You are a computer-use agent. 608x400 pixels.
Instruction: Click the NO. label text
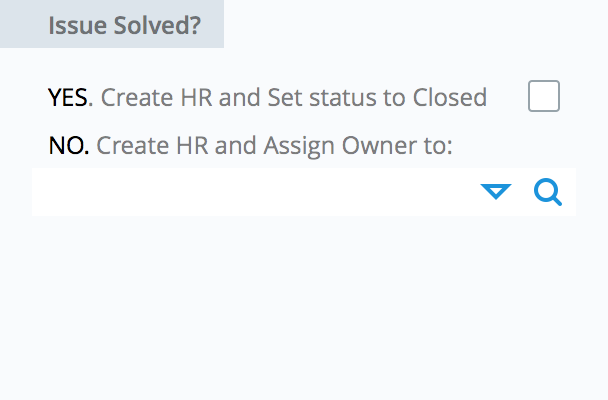tap(69, 146)
